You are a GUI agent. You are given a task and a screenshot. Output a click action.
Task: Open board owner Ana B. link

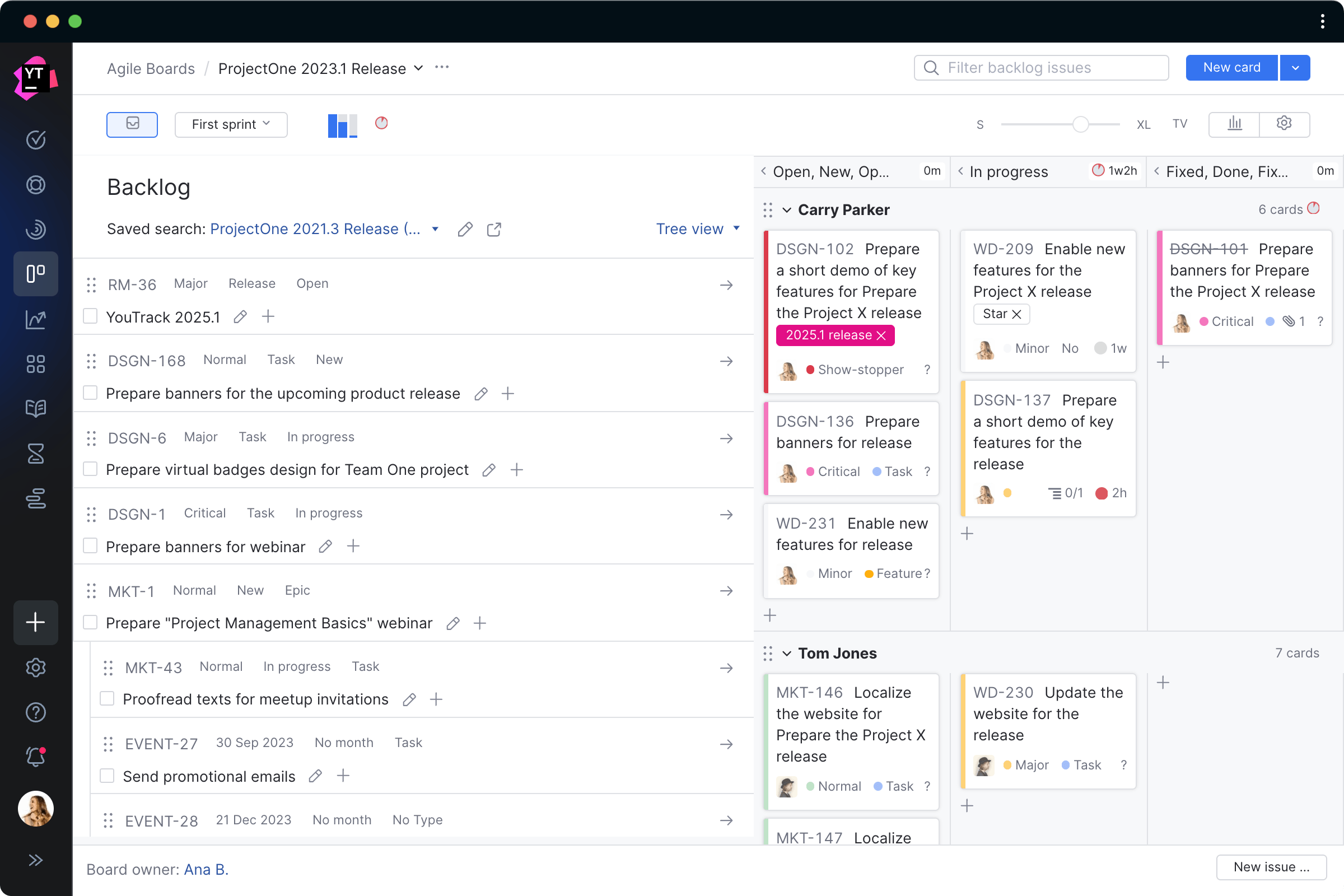point(206,869)
